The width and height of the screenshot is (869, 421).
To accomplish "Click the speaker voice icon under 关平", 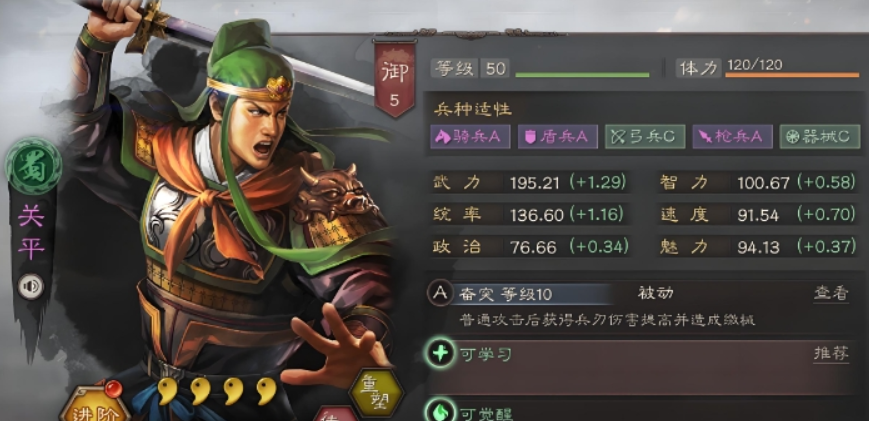I will 31,286.
